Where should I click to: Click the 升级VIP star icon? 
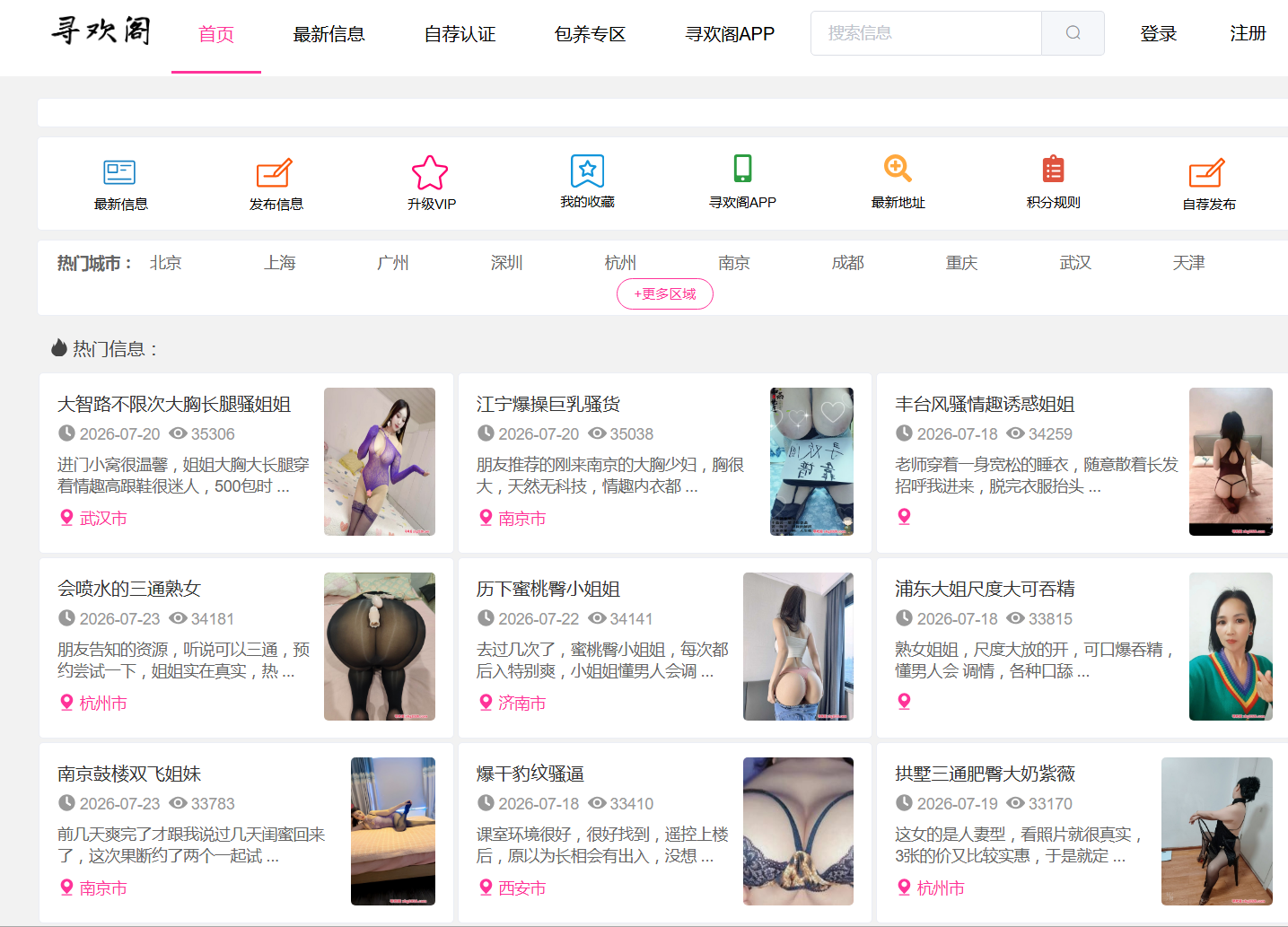coord(430,172)
